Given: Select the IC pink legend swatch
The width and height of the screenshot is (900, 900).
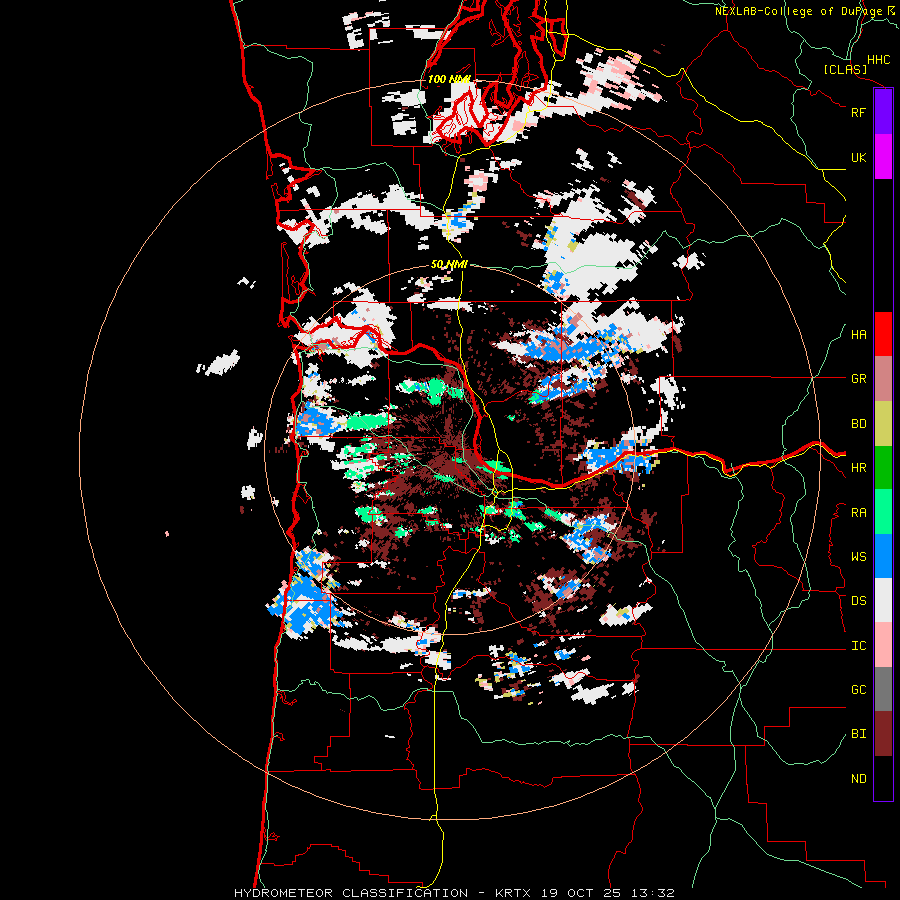Looking at the screenshot, I should [883, 645].
